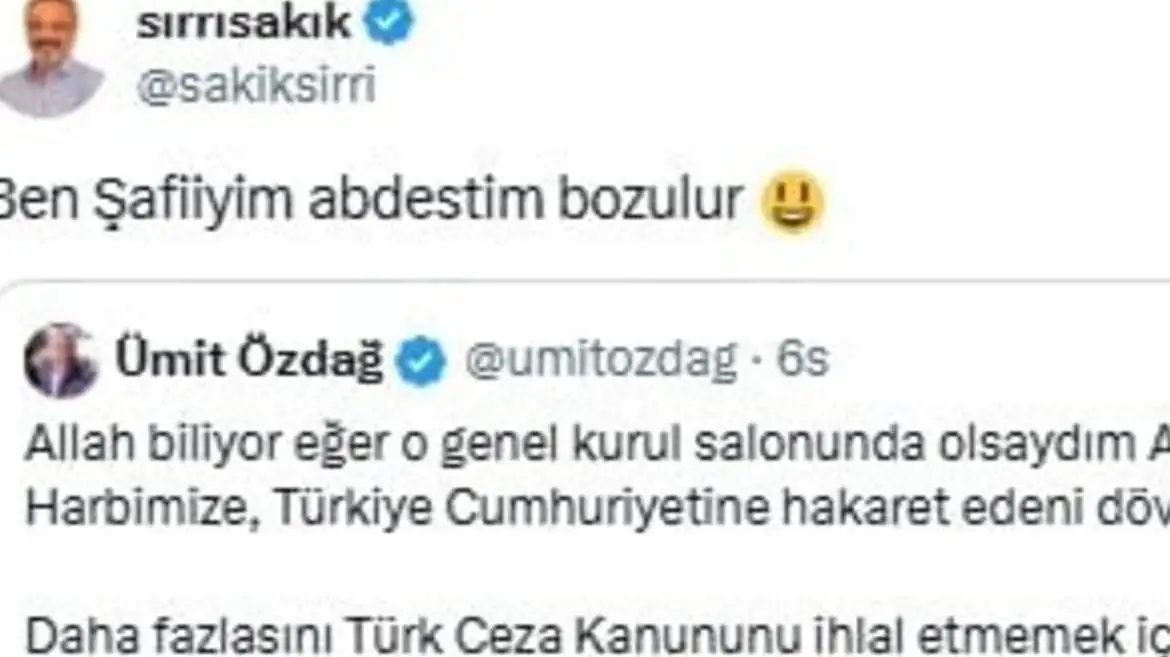1170x657 pixels.
Task: Open Ümit Özdağ's small avatar
Action: click(x=60, y=361)
